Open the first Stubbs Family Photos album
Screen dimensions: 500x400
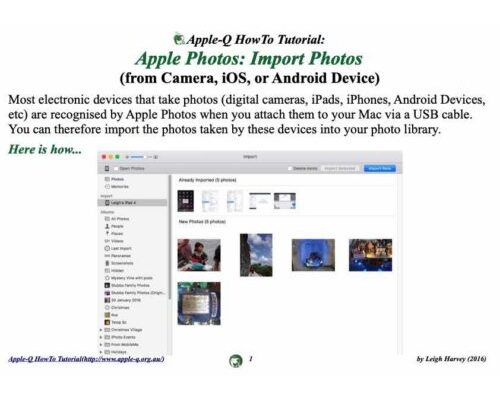(x=130, y=285)
